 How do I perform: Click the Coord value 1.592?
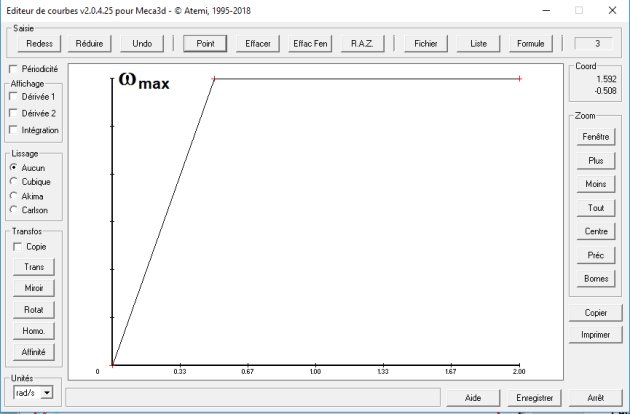pyautogui.click(x=606, y=79)
